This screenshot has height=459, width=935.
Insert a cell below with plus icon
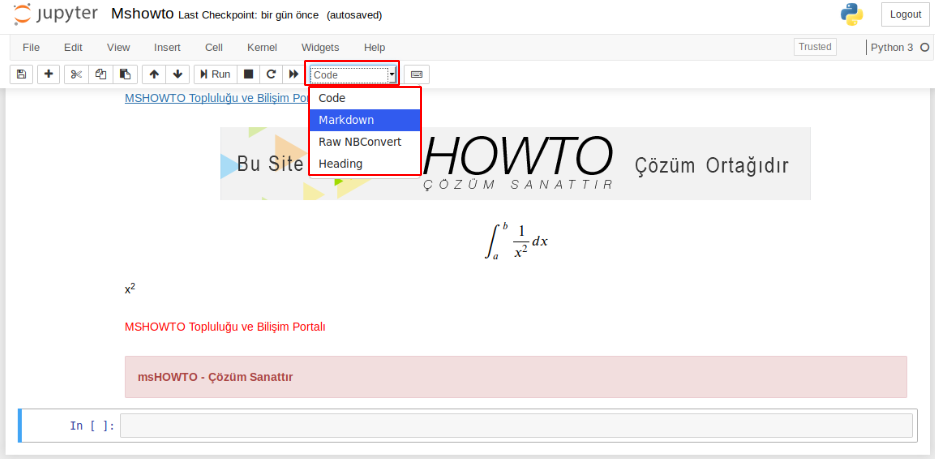point(49,75)
